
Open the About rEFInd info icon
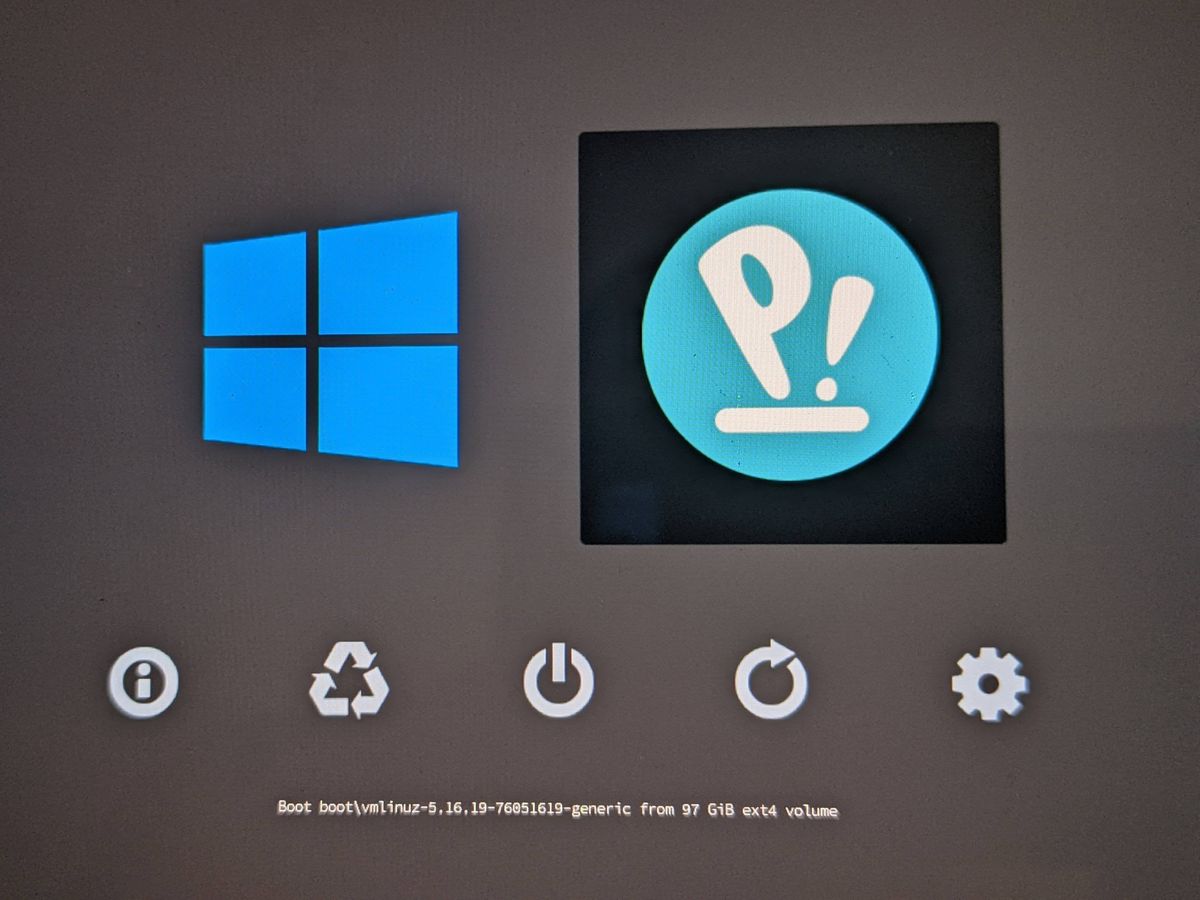143,684
